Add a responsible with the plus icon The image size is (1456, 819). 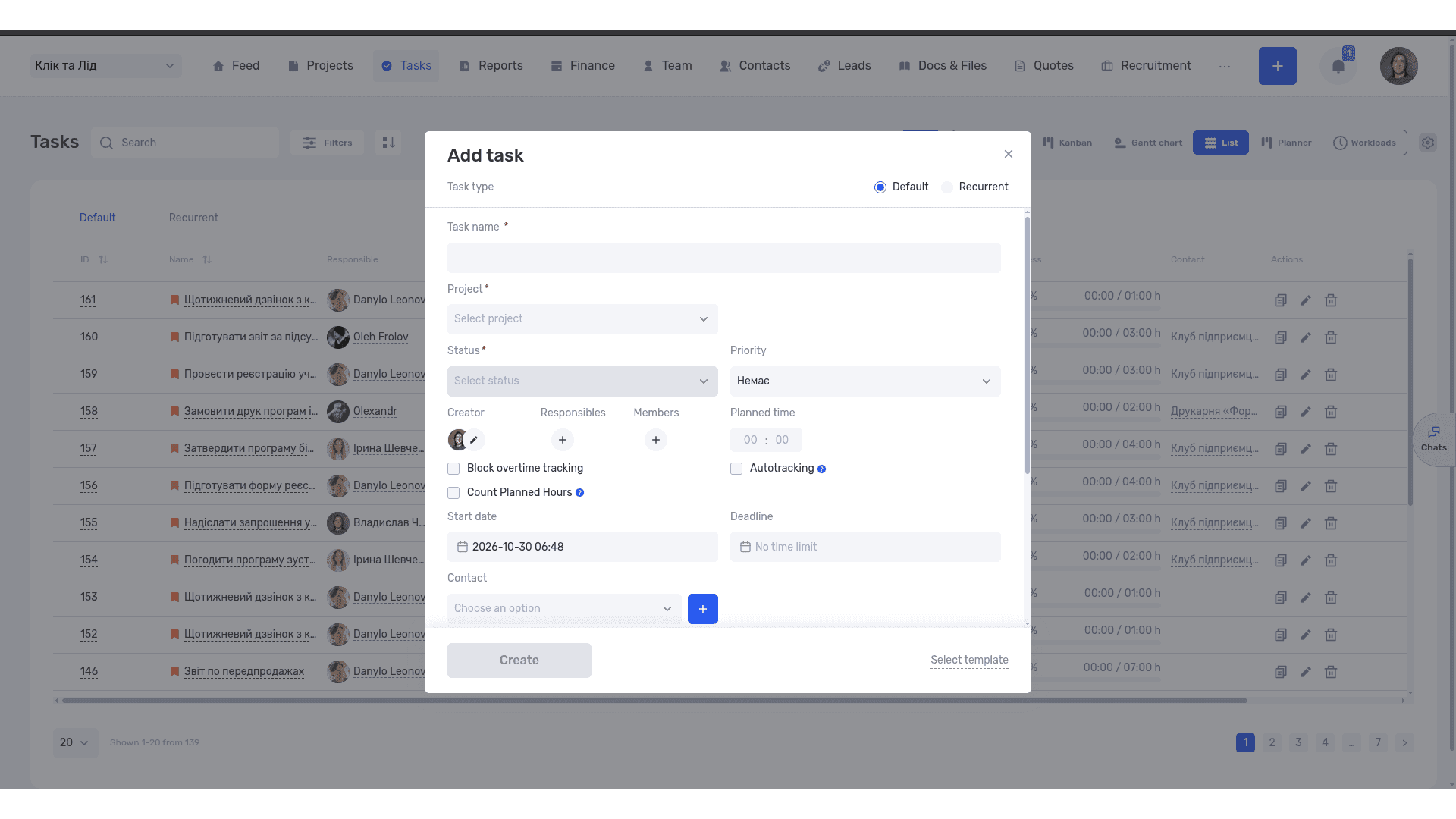click(x=562, y=440)
